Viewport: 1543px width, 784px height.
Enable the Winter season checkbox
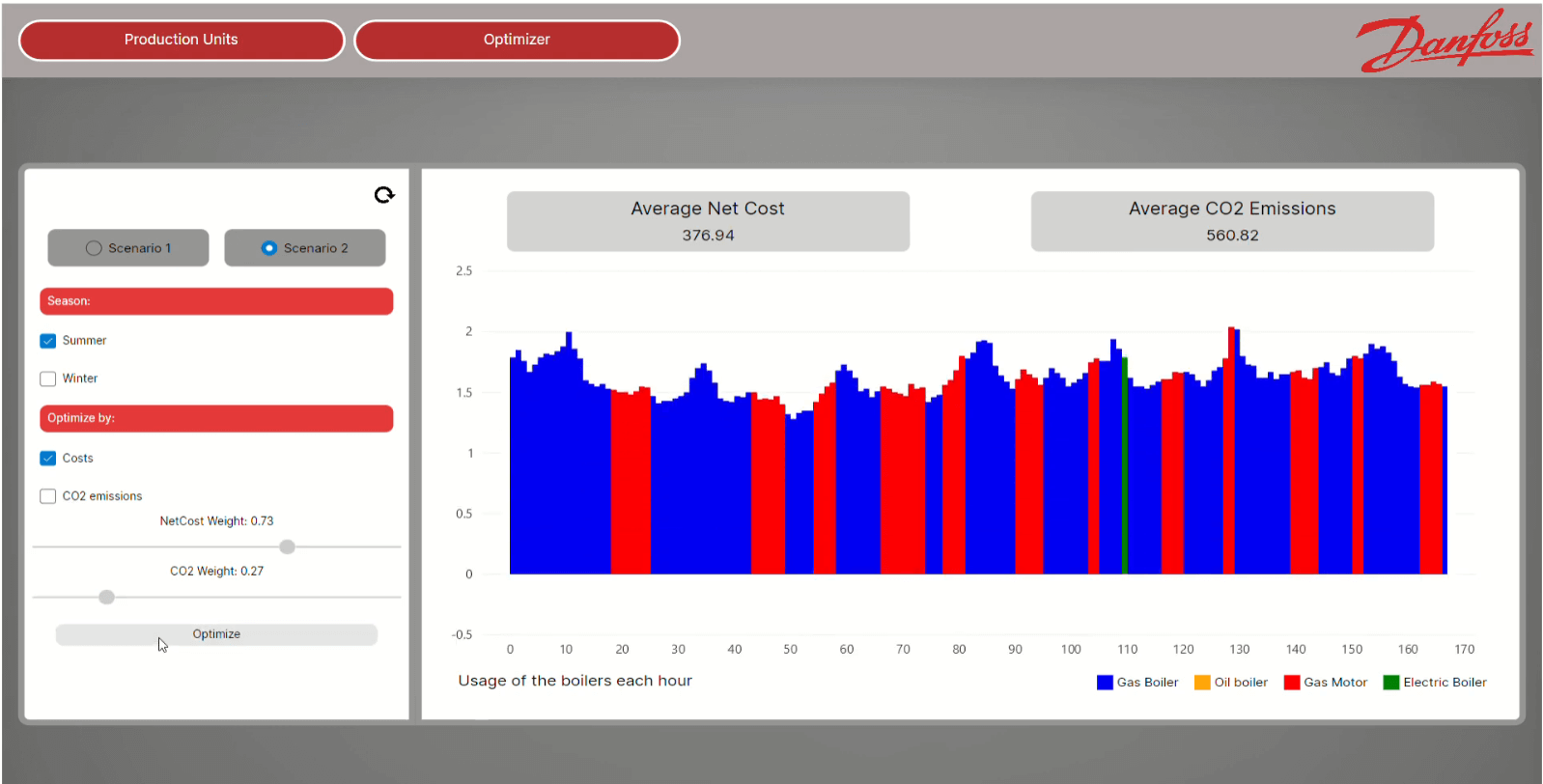click(48, 378)
